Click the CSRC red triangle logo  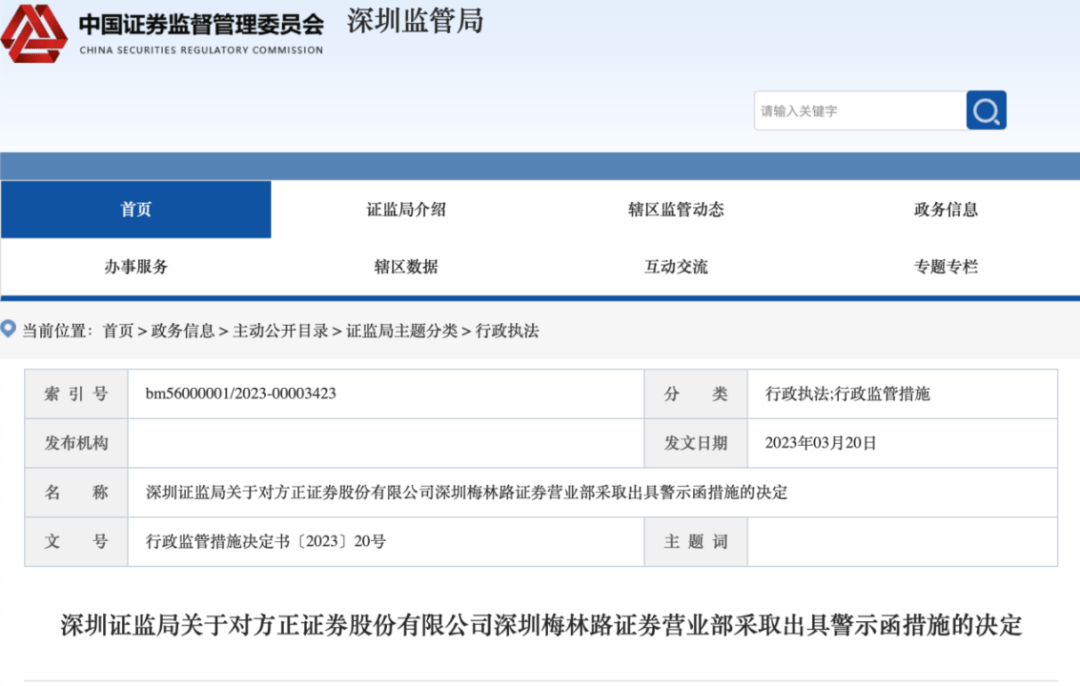tap(34, 33)
